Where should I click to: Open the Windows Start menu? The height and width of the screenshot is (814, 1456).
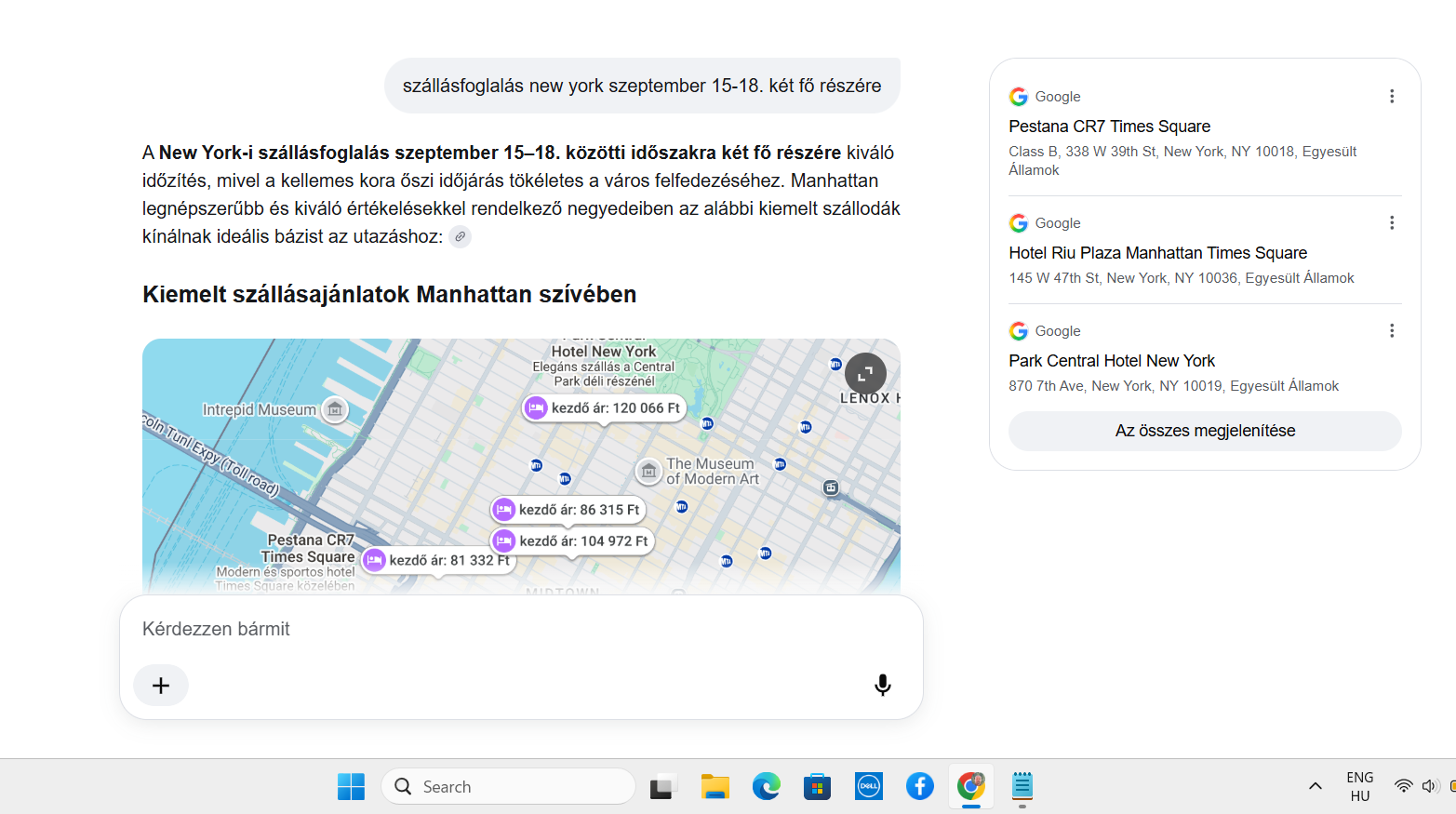[x=351, y=787]
